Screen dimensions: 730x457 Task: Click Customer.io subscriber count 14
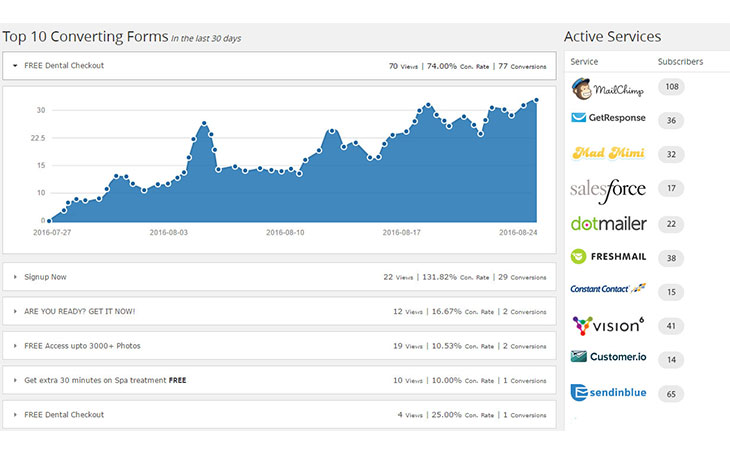(x=671, y=360)
